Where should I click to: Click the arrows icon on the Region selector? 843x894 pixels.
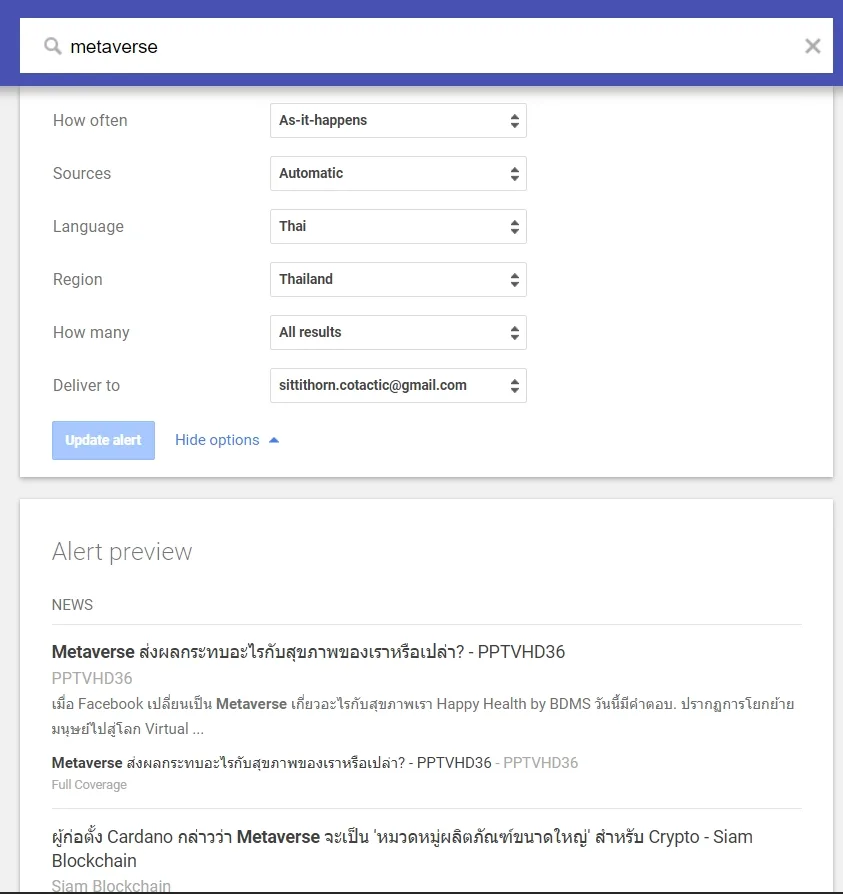click(x=513, y=279)
